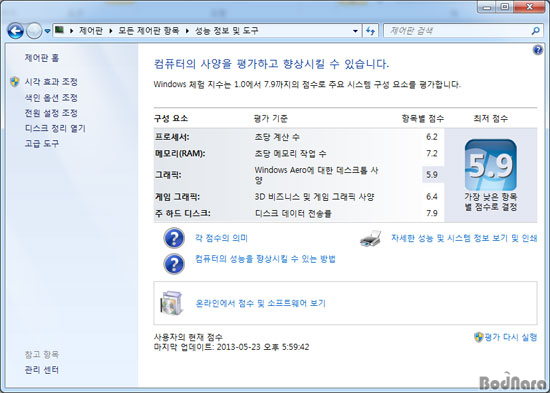Open 고급 도구 link
550x393 pixels.
(x=42, y=144)
